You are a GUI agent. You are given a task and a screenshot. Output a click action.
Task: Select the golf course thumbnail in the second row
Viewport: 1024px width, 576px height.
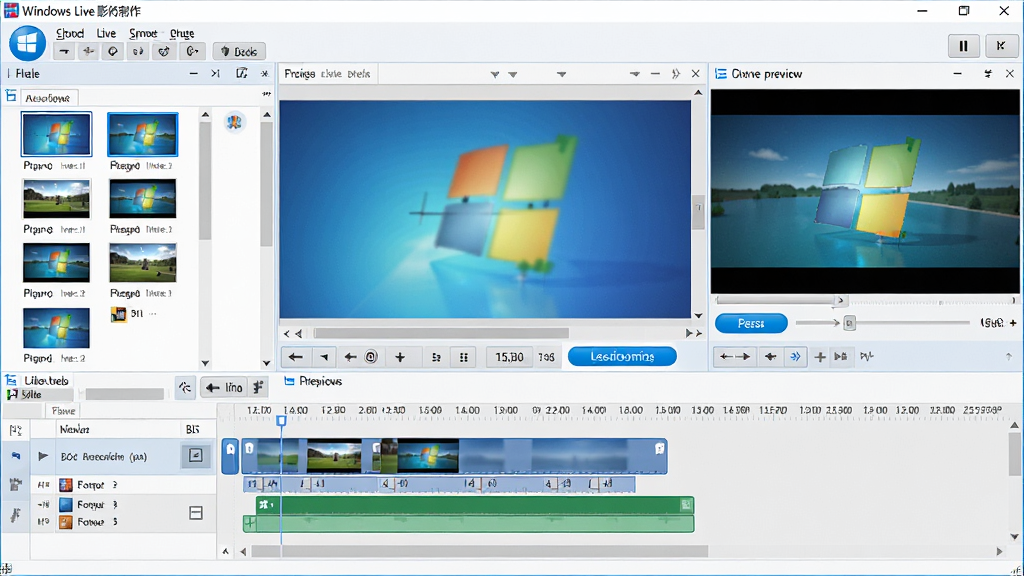click(x=56, y=199)
